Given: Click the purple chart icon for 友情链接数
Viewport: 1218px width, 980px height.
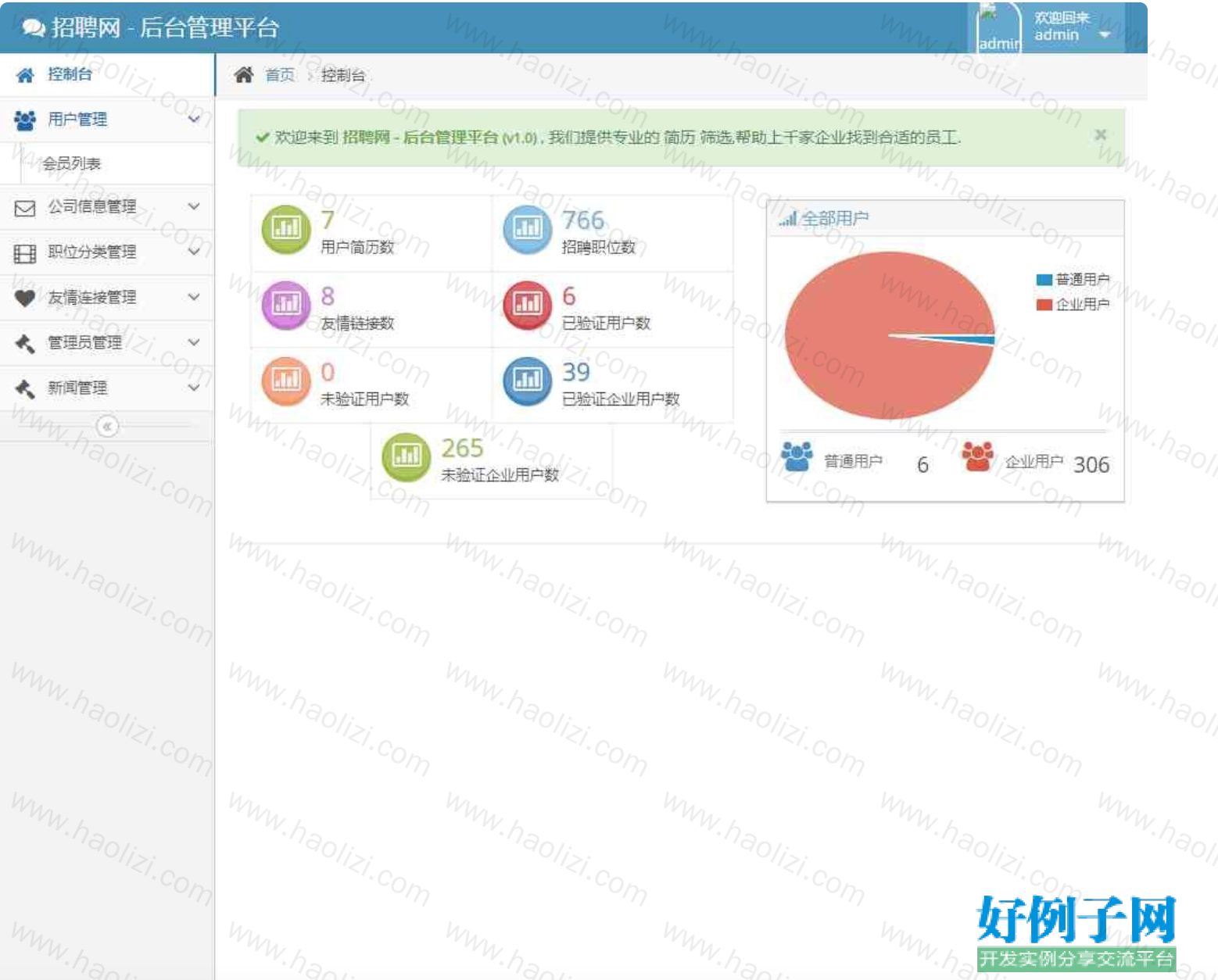Looking at the screenshot, I should point(286,305).
